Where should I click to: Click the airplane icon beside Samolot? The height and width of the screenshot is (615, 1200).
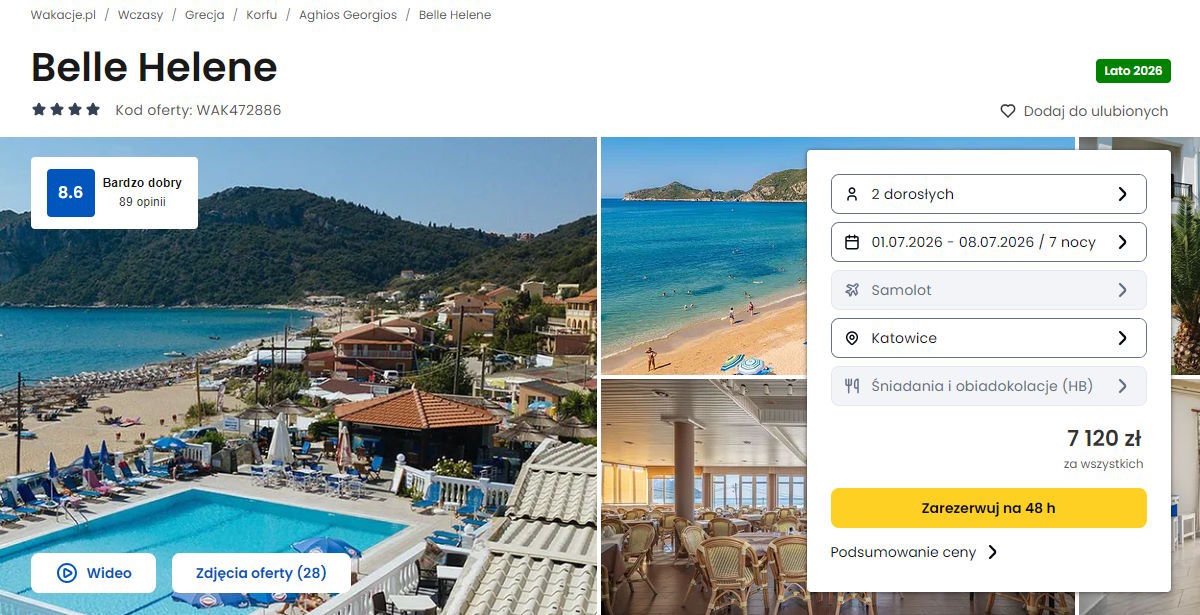point(852,290)
